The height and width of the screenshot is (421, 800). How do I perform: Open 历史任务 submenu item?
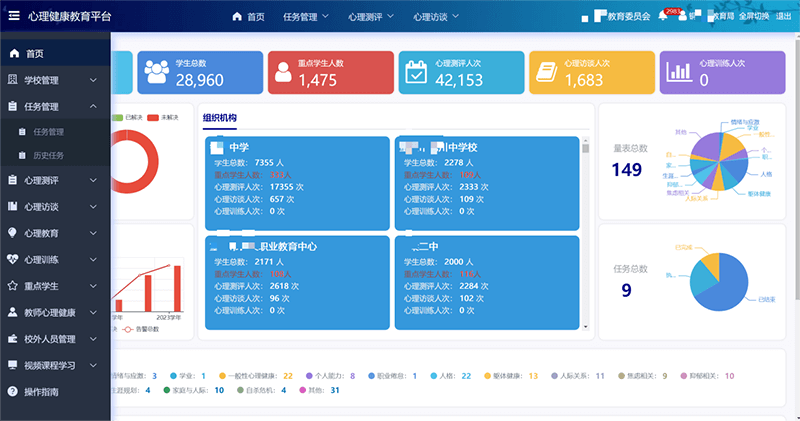48,155
